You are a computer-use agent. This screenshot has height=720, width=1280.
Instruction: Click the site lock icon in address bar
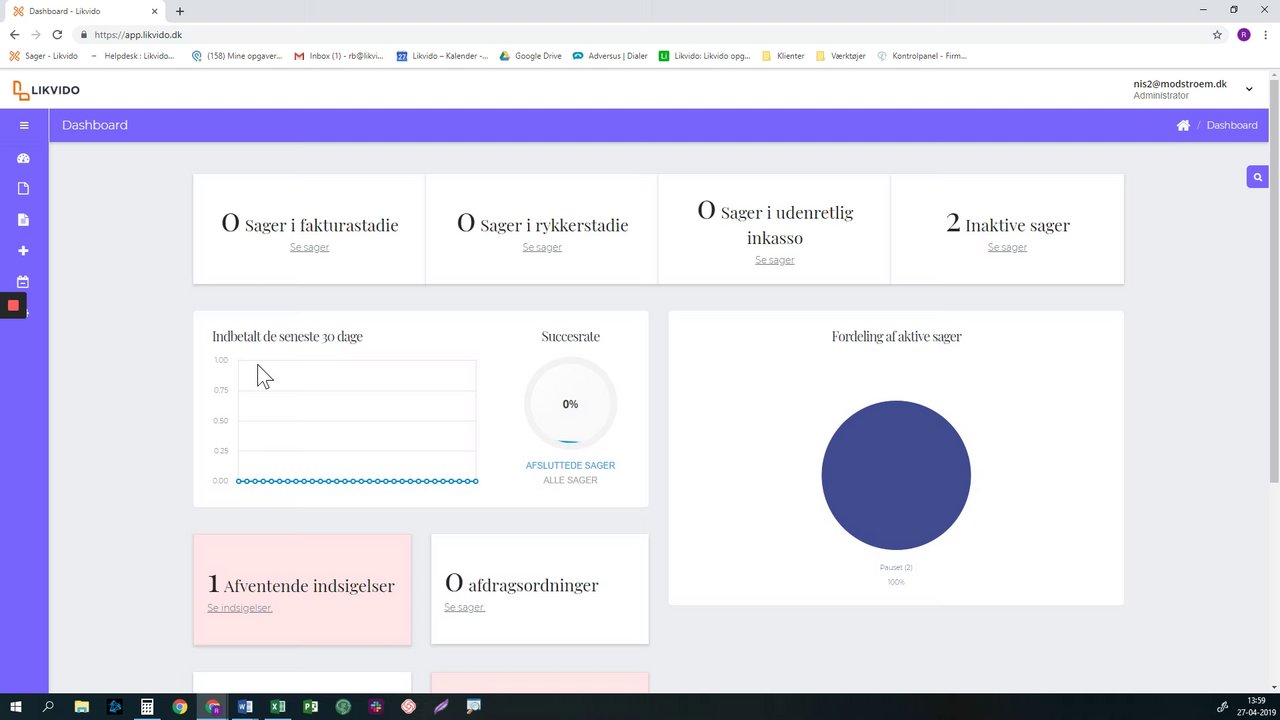85,34
